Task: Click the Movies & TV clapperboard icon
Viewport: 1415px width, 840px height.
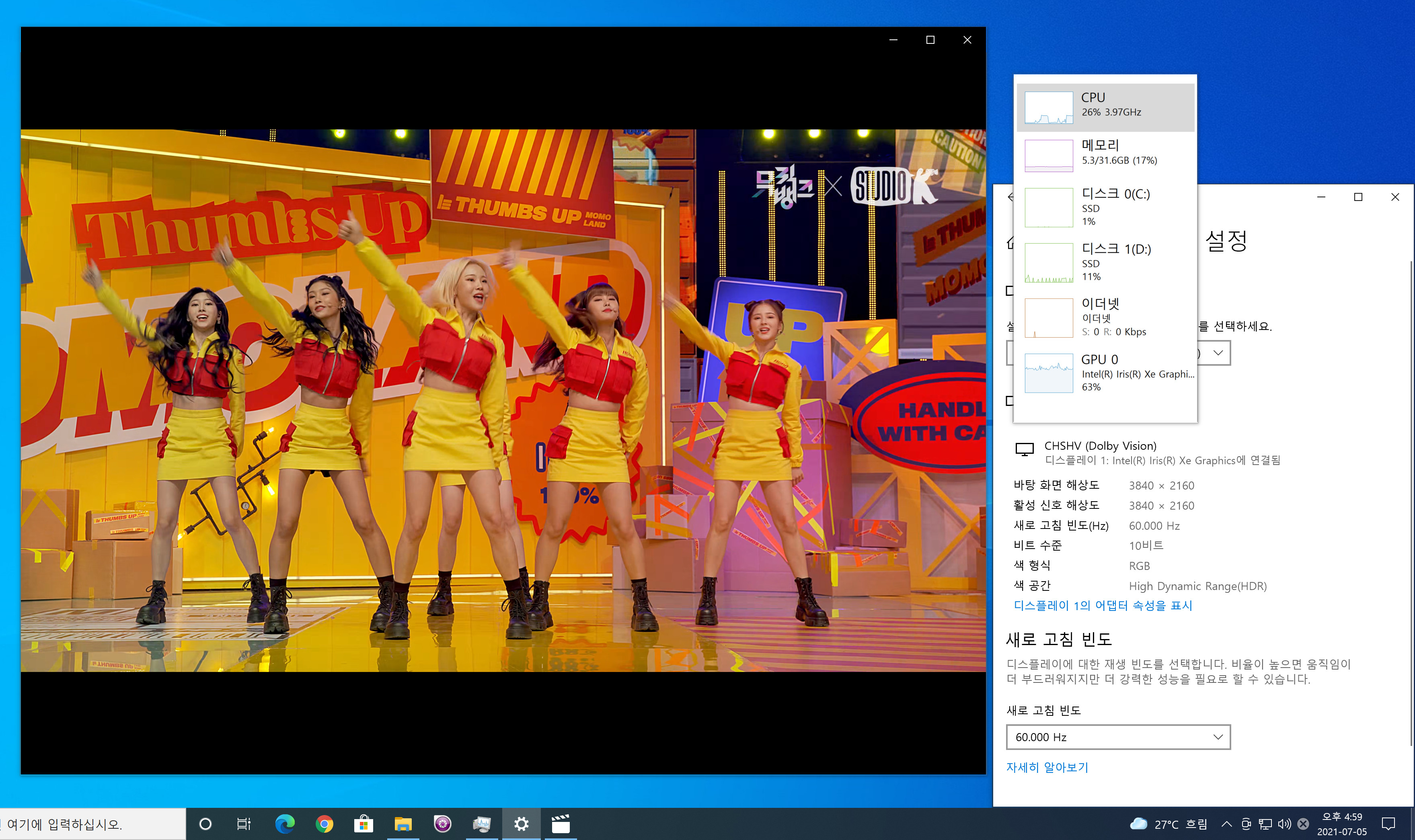Action: click(x=561, y=824)
